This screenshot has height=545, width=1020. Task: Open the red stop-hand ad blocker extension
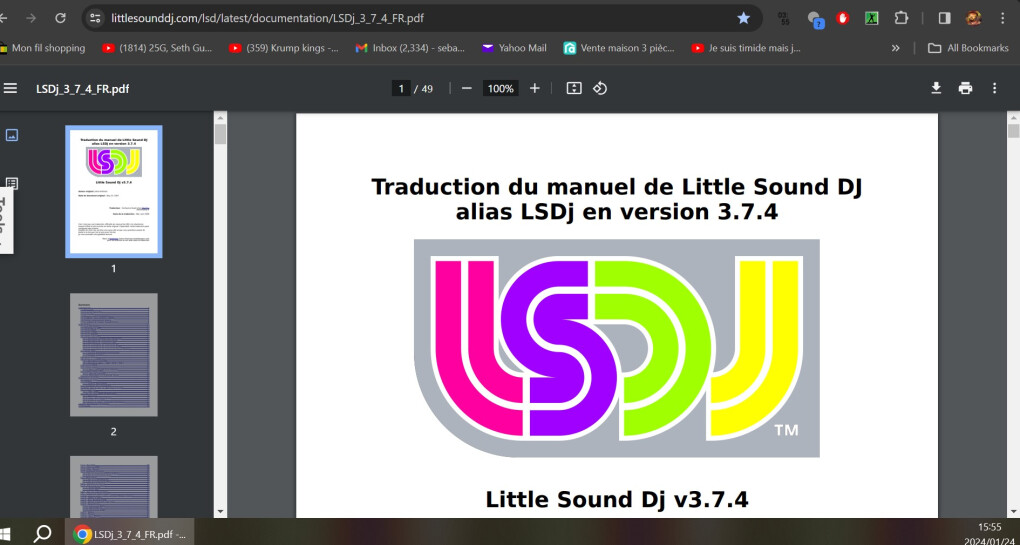842,18
